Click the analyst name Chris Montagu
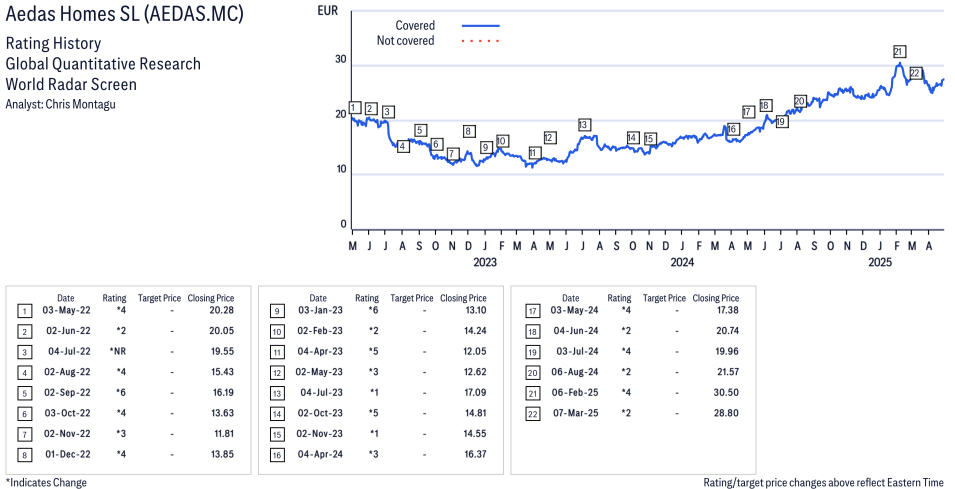Screen dimensions: 955x489 click(80, 104)
